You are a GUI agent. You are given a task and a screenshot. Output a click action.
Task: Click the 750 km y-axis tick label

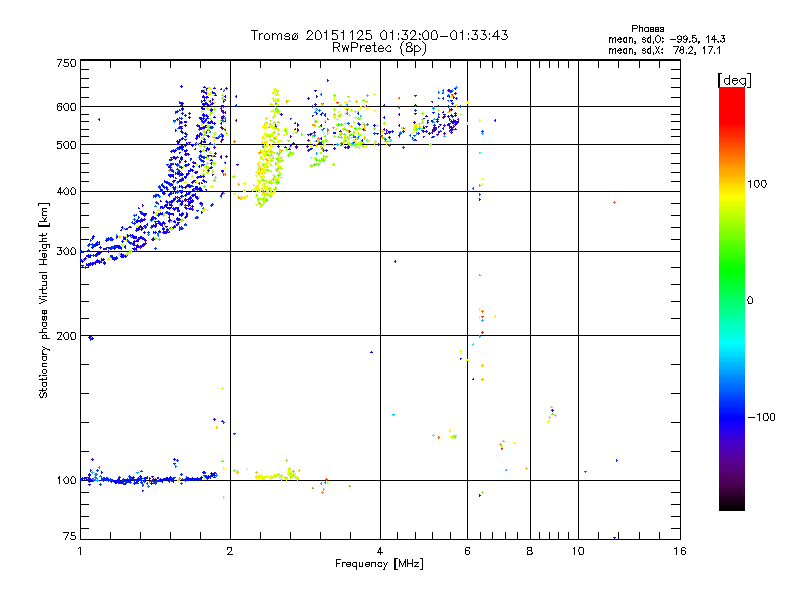point(66,63)
